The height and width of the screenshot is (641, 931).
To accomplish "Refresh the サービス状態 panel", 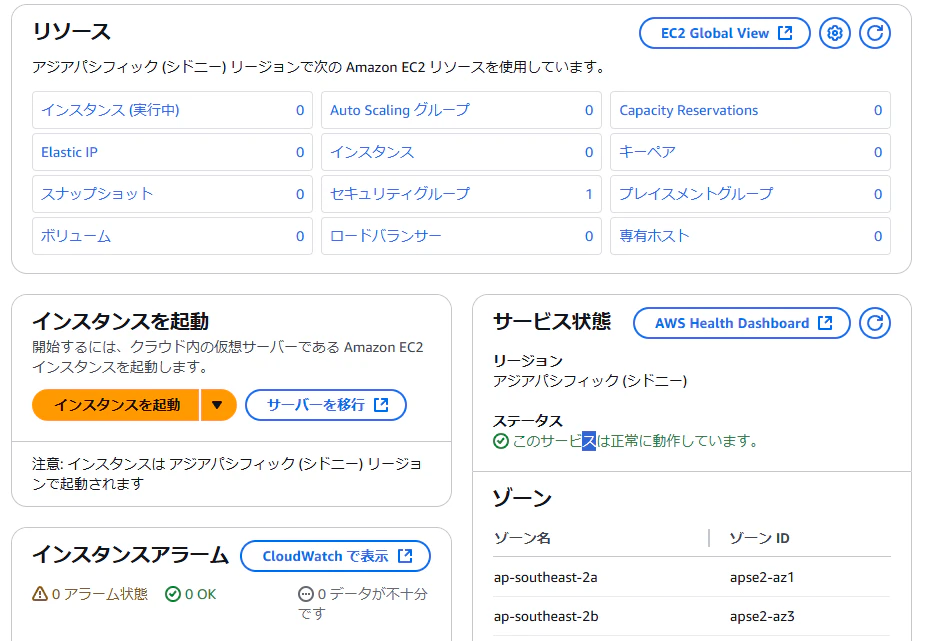I will point(875,323).
